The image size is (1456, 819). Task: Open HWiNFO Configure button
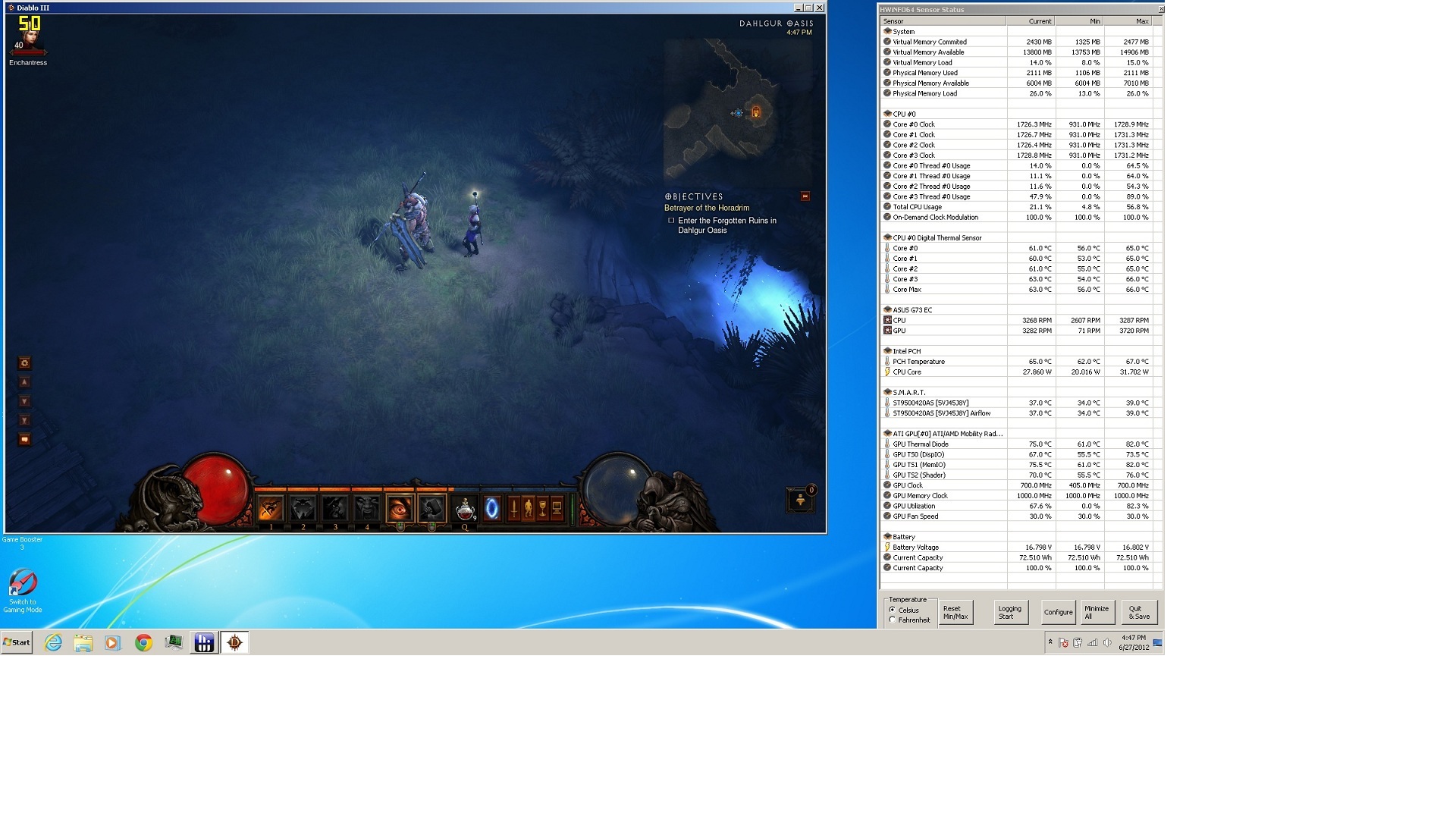coord(1058,612)
